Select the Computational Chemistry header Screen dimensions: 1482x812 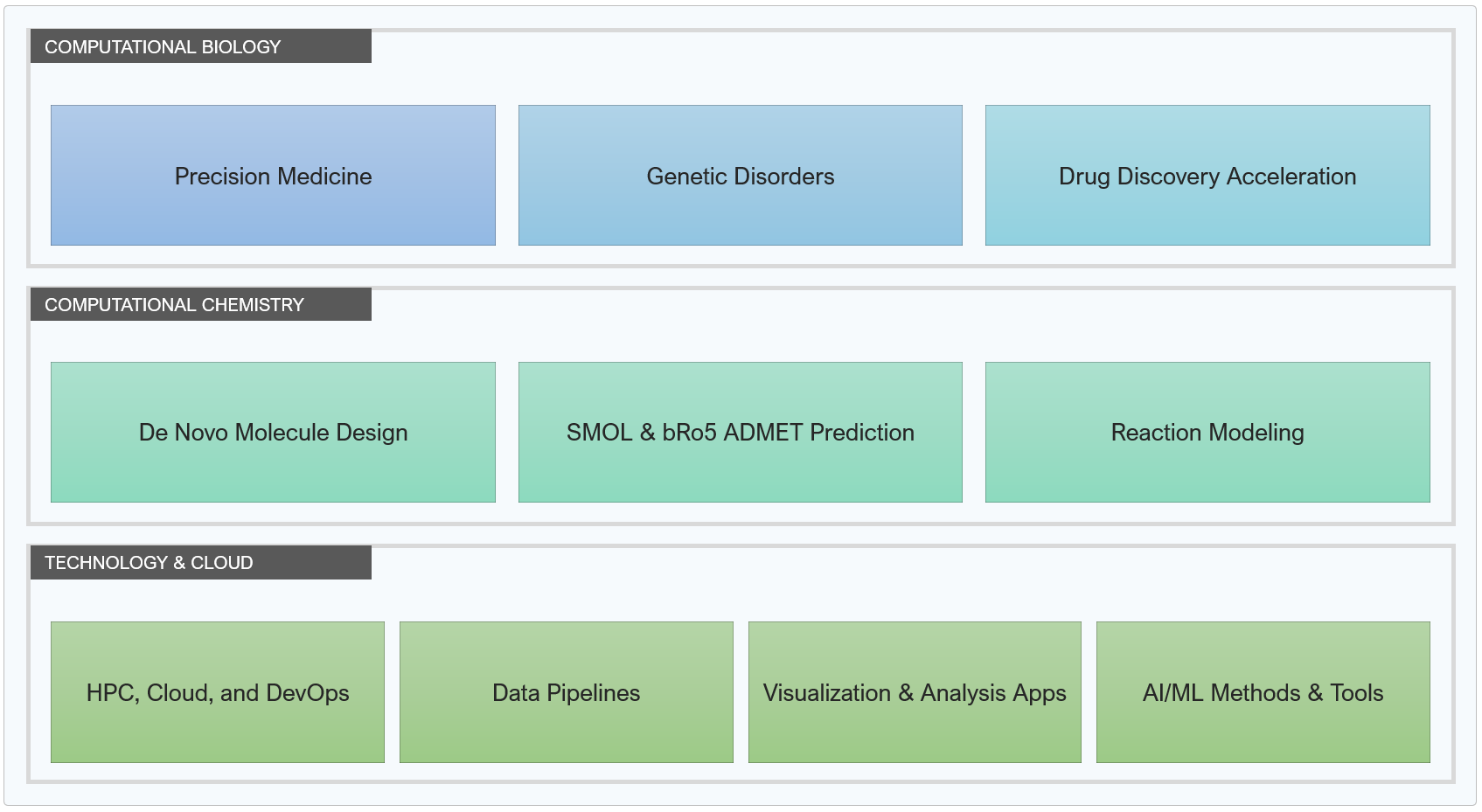click(201, 304)
